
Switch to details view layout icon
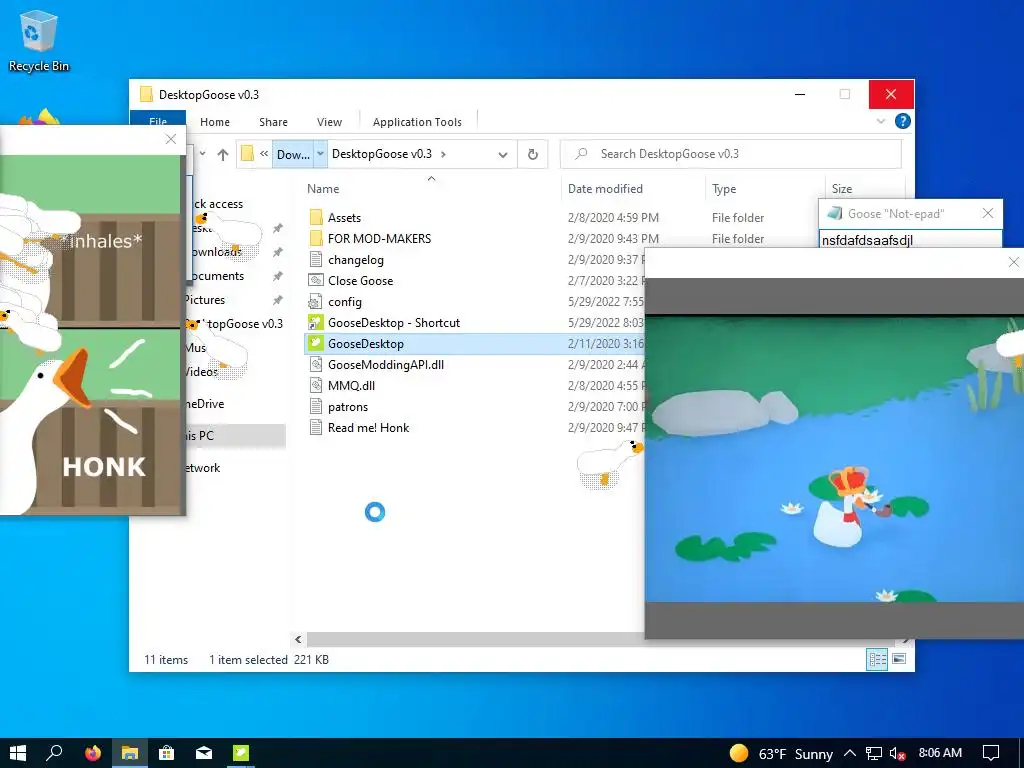(x=877, y=660)
